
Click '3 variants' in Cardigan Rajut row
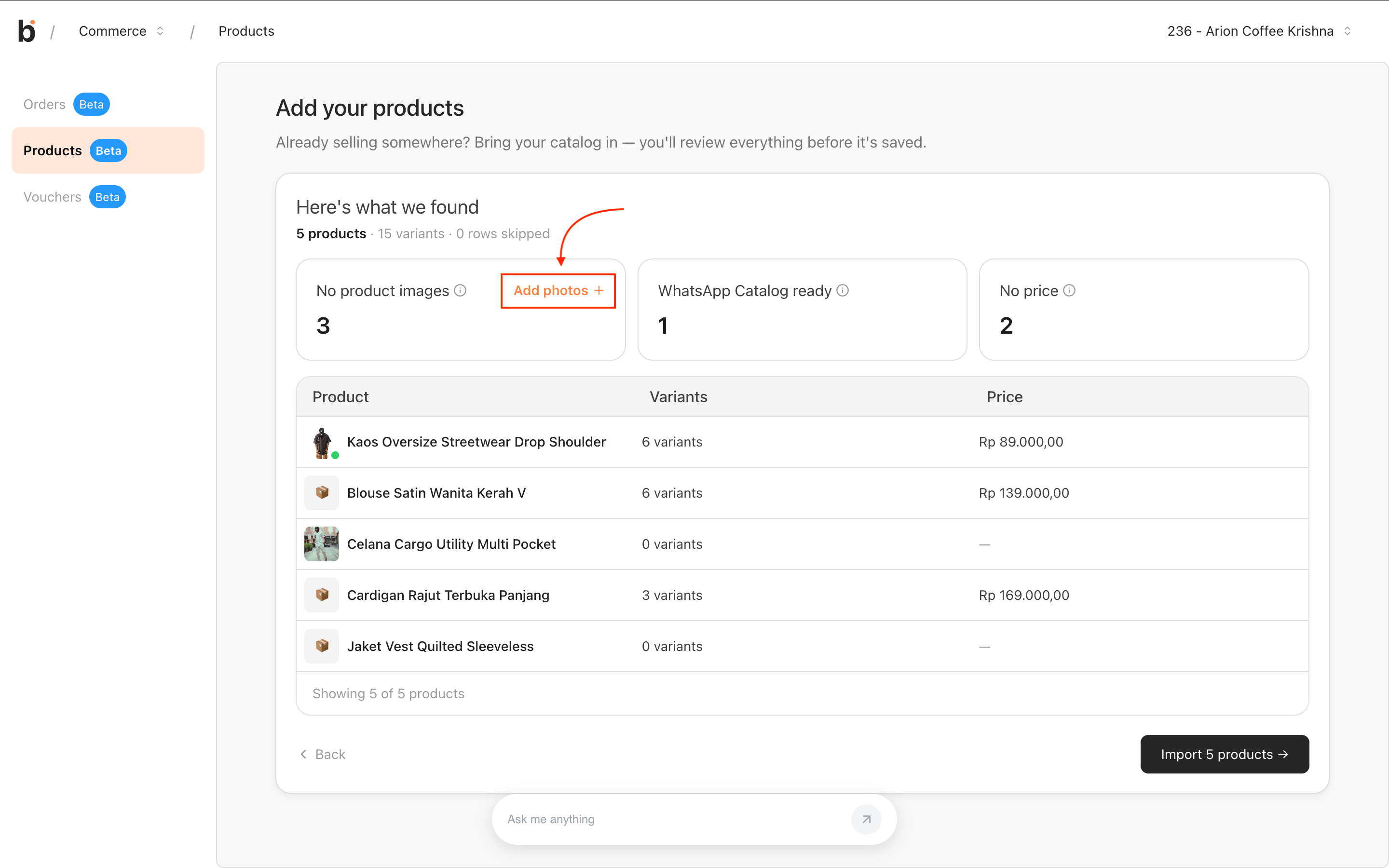point(672,596)
